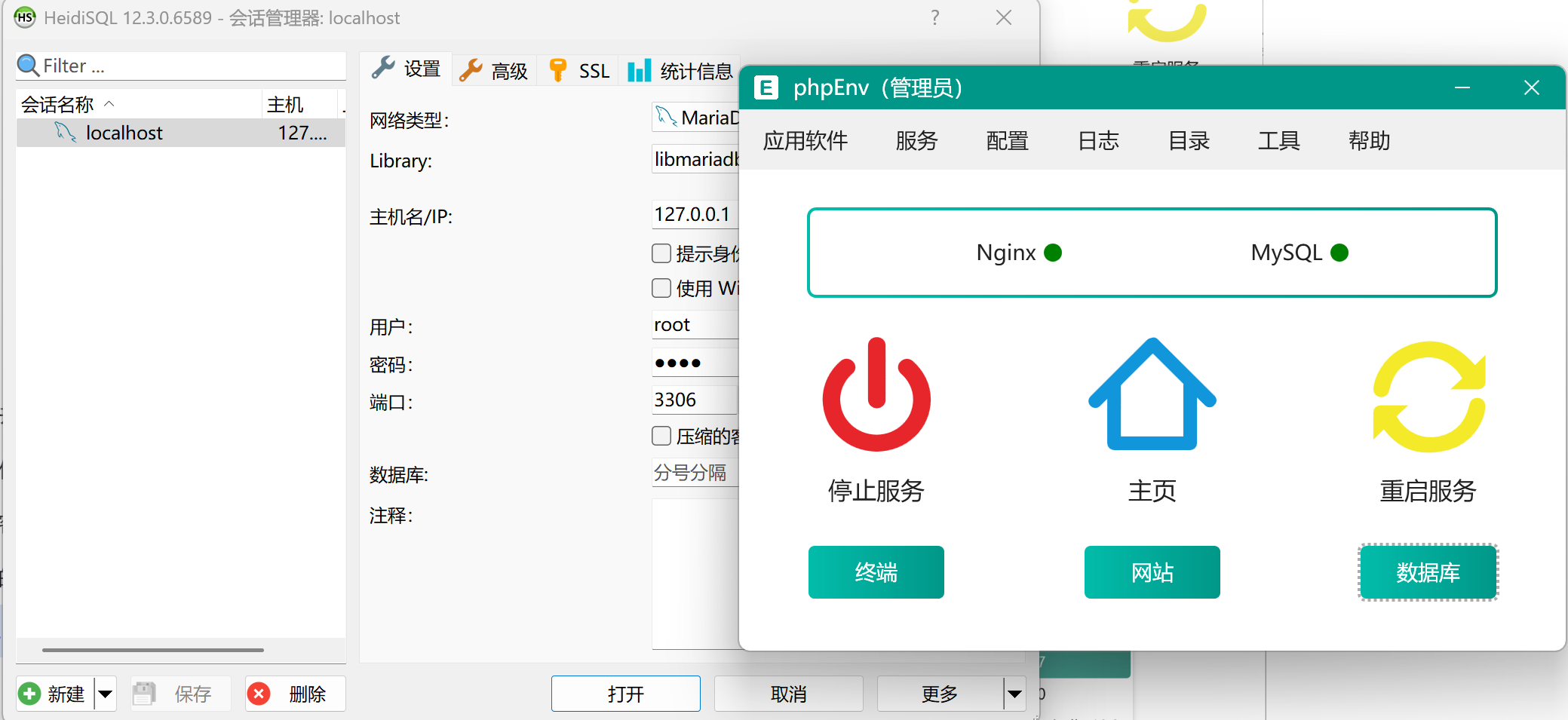Viewport: 1568px width, 720px height.
Task: Click the session list horizontal scrollbar
Action: pos(153,649)
